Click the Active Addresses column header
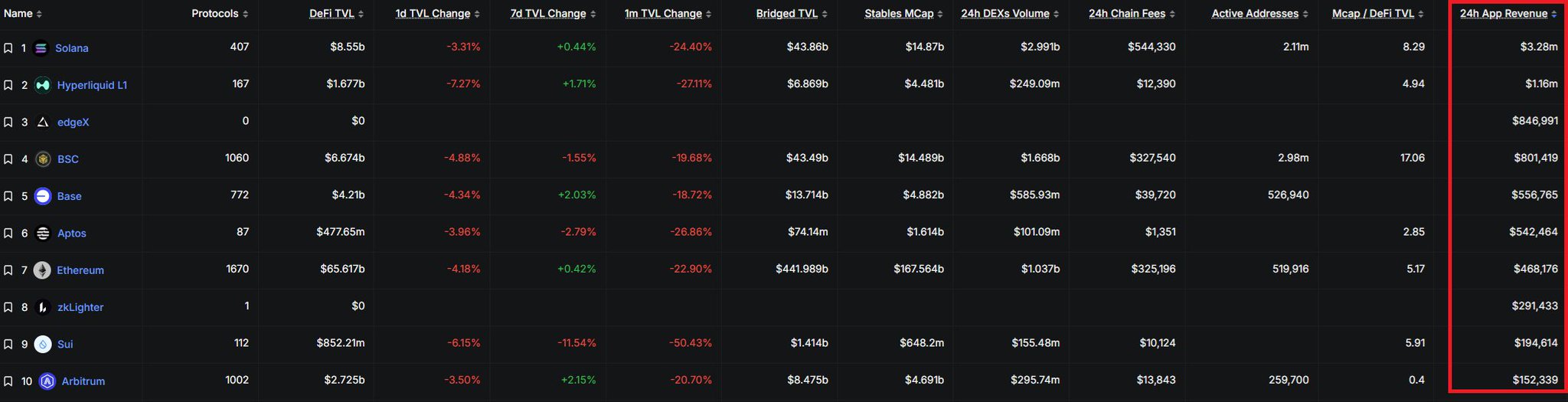This screenshot has height=402, width=1568. click(1255, 14)
